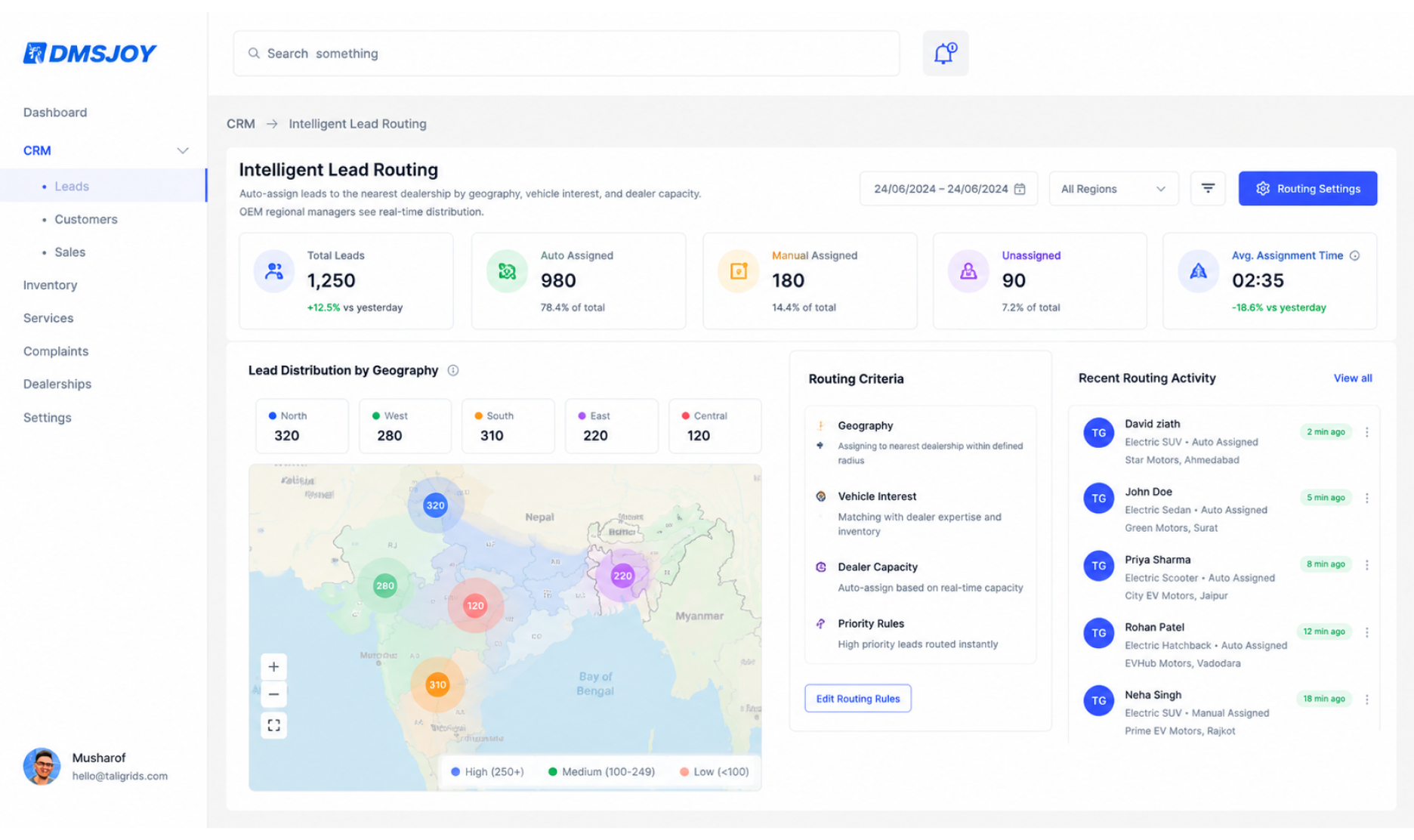The image size is (1414, 840).
Task: Select the East region card
Action: (x=612, y=426)
